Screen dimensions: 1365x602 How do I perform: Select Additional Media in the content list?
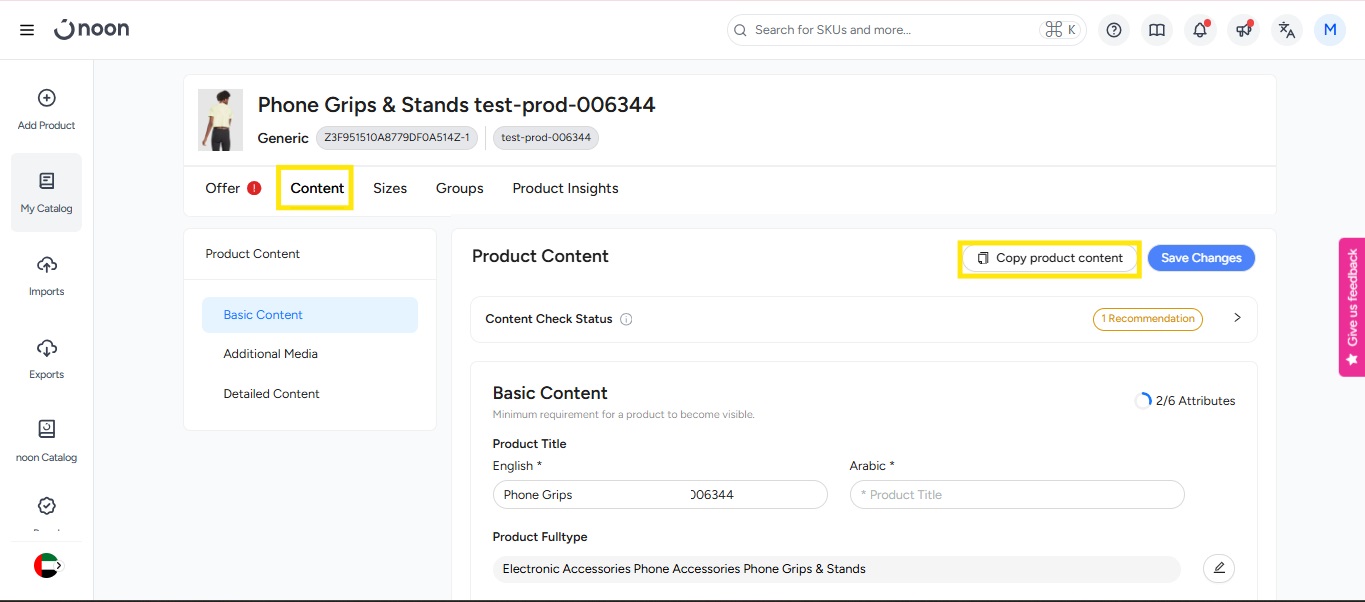(271, 354)
